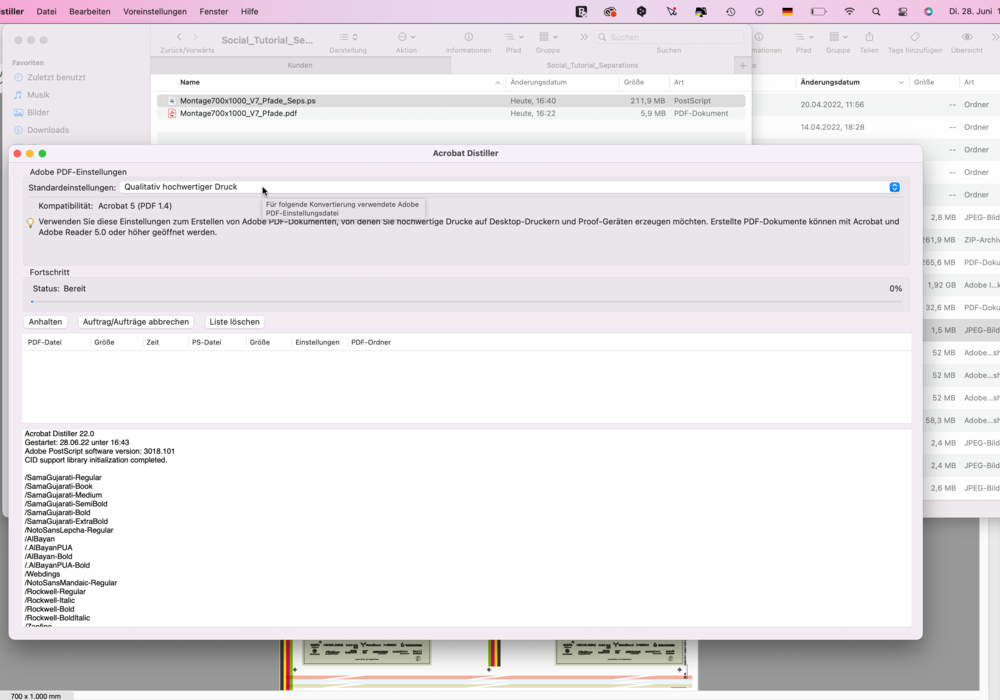
Task: Open the Darstellung view switcher in Finder
Action: pos(348,37)
